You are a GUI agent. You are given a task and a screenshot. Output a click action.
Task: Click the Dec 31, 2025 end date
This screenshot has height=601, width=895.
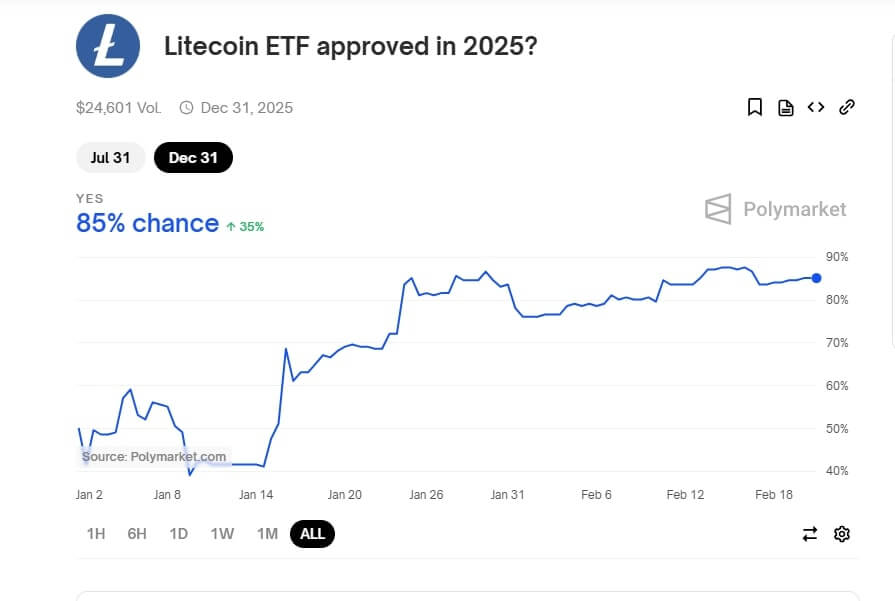(x=246, y=108)
